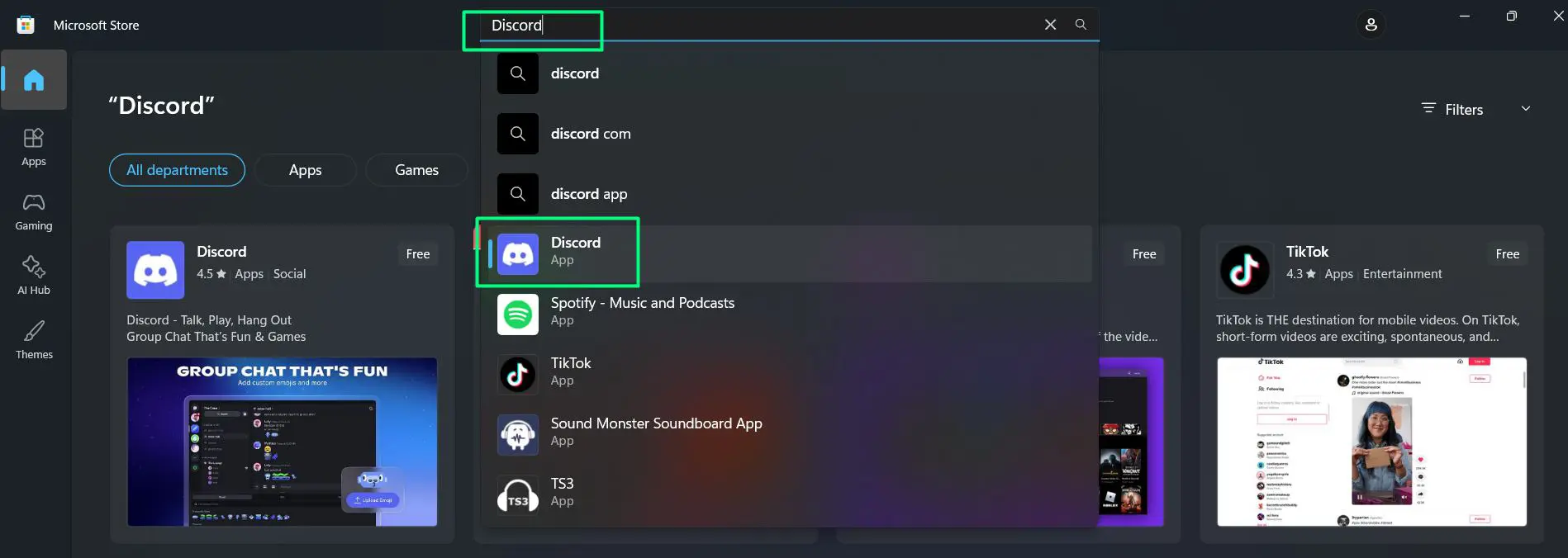Click the 4.5 star rating on Discord
This screenshot has height=558, width=1568.
point(211,274)
